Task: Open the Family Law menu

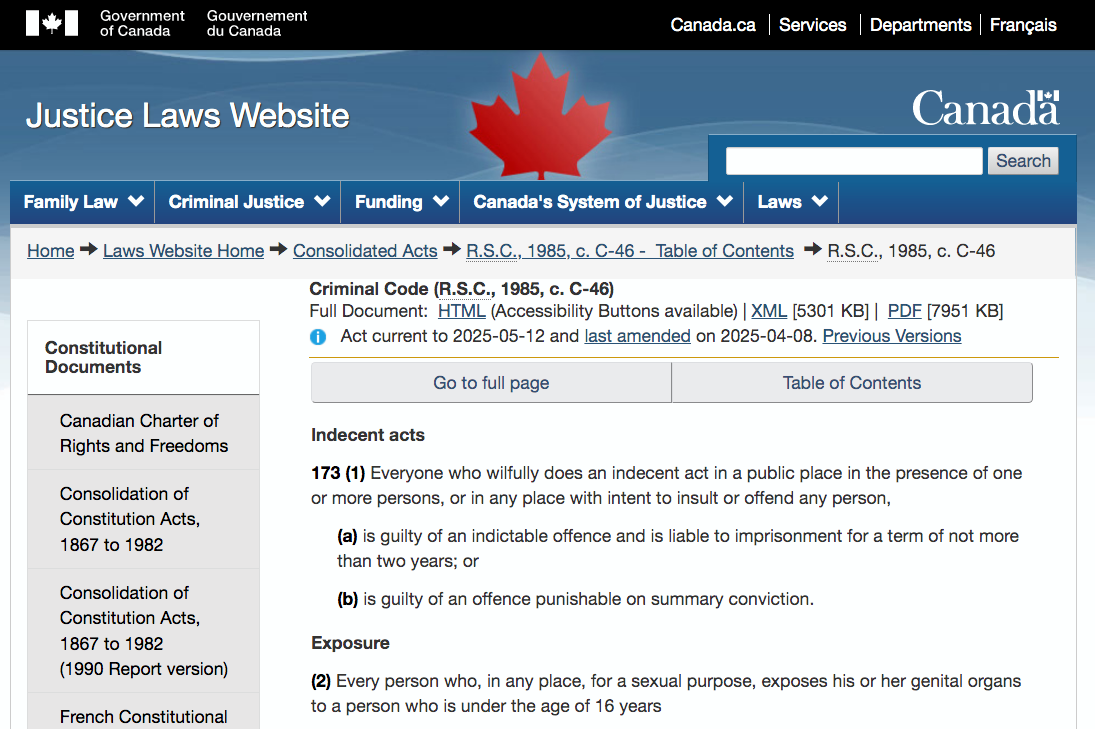Action: [82, 202]
